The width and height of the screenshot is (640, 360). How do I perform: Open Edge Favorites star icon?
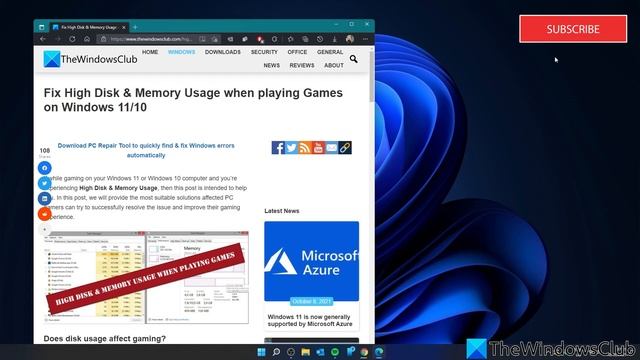[x=290, y=39]
